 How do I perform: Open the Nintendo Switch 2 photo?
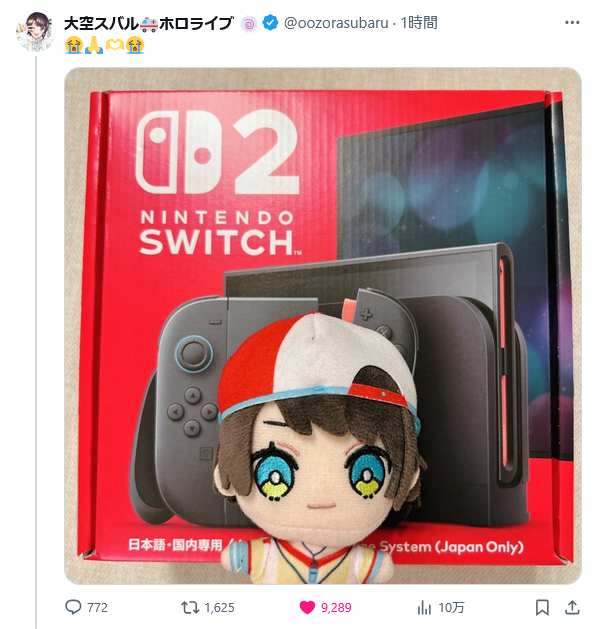(323, 326)
